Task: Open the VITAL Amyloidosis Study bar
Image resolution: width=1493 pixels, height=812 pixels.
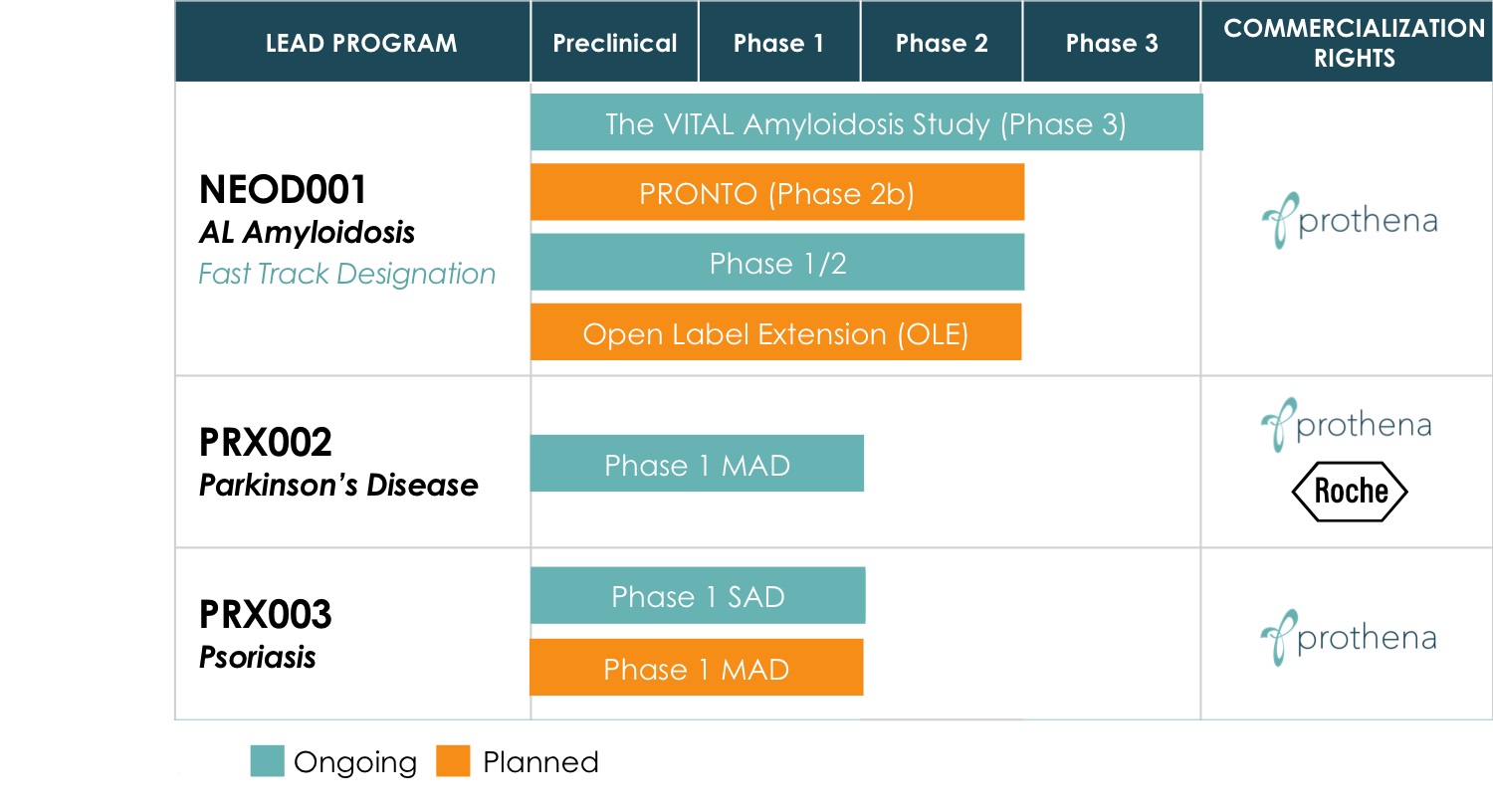Action: pos(866,123)
